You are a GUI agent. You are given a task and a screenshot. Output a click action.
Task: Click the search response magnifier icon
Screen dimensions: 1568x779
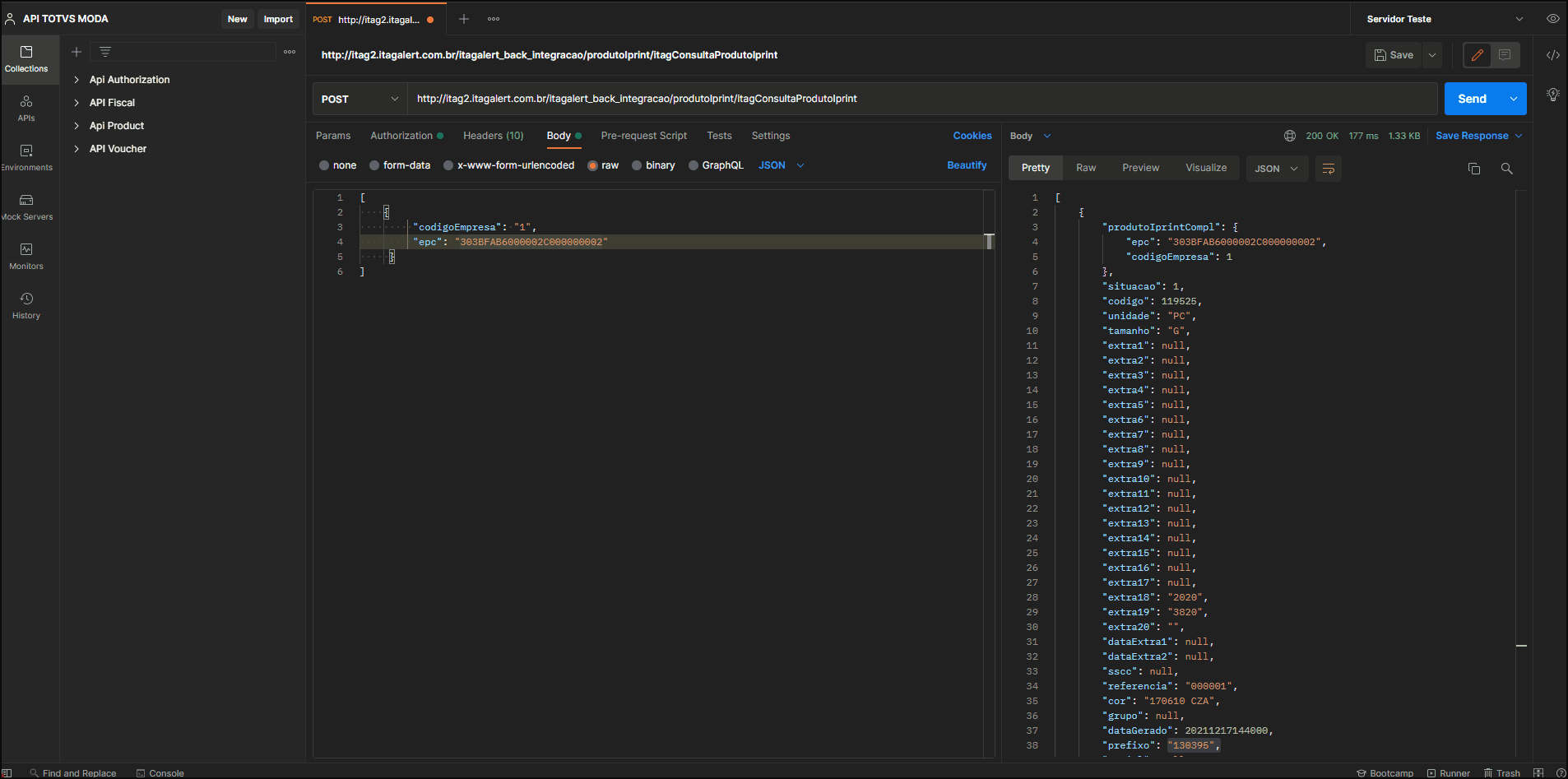pyautogui.click(x=1506, y=169)
